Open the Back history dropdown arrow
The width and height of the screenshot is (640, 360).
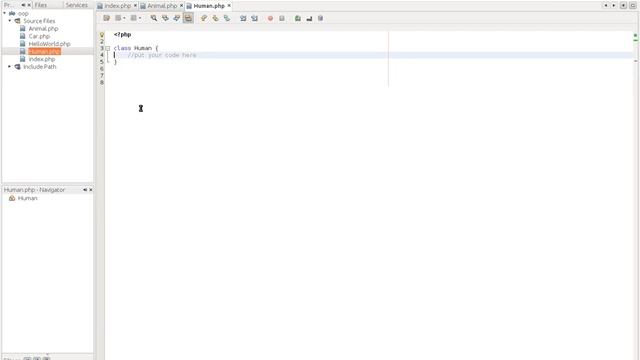click(124, 18)
